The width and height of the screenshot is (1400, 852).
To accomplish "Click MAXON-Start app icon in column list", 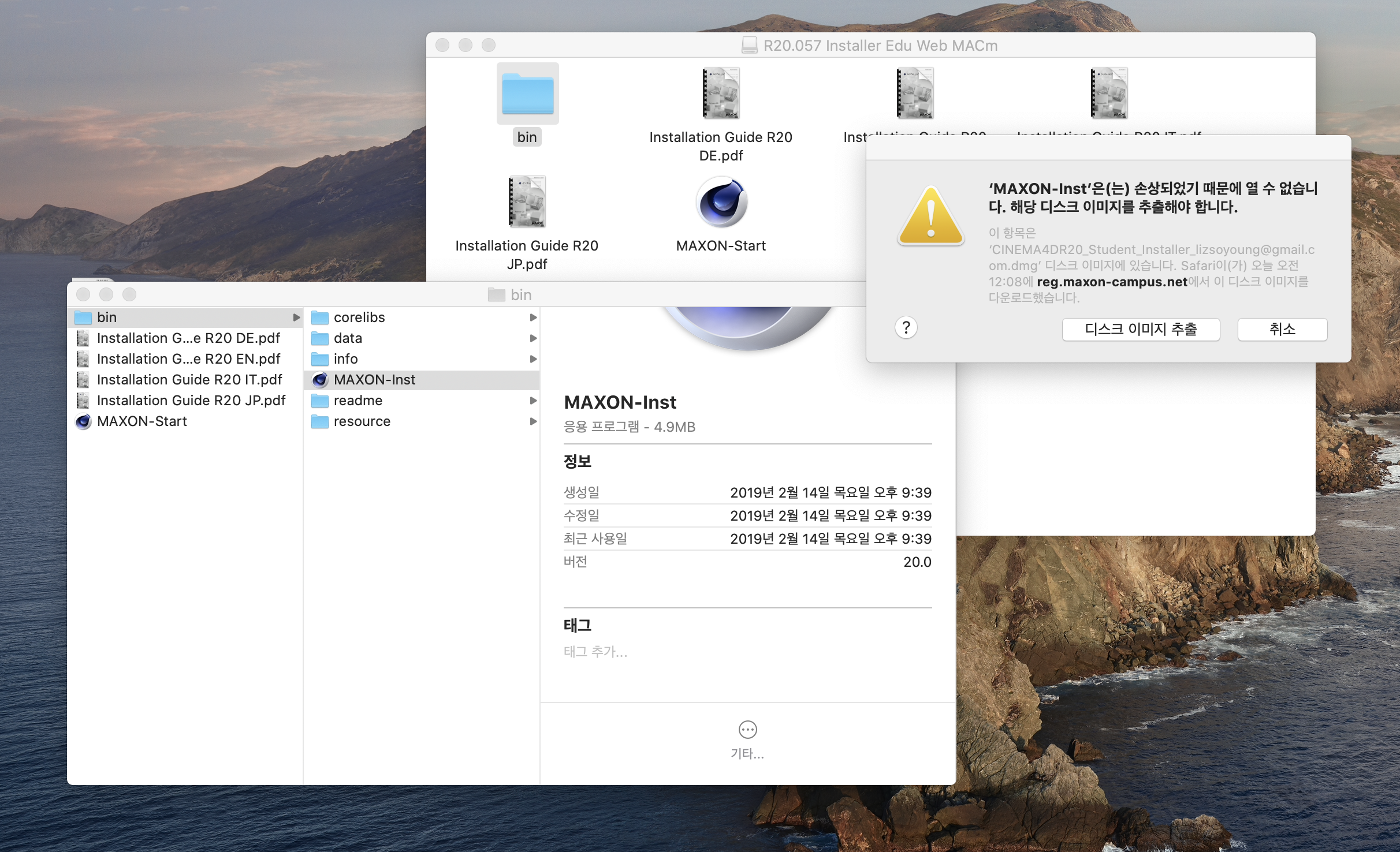I will click(83, 421).
